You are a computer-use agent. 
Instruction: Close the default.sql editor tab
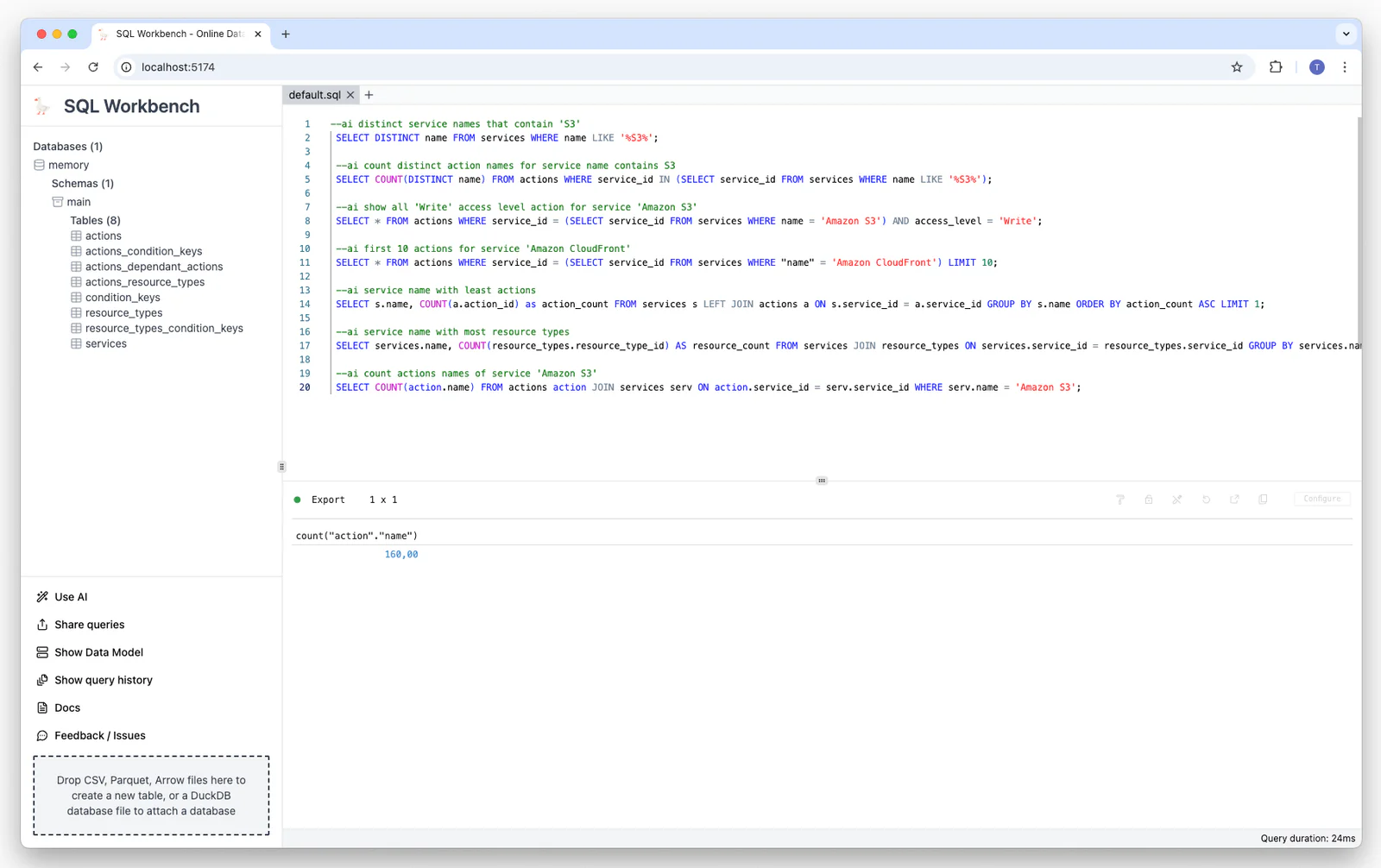(x=350, y=95)
